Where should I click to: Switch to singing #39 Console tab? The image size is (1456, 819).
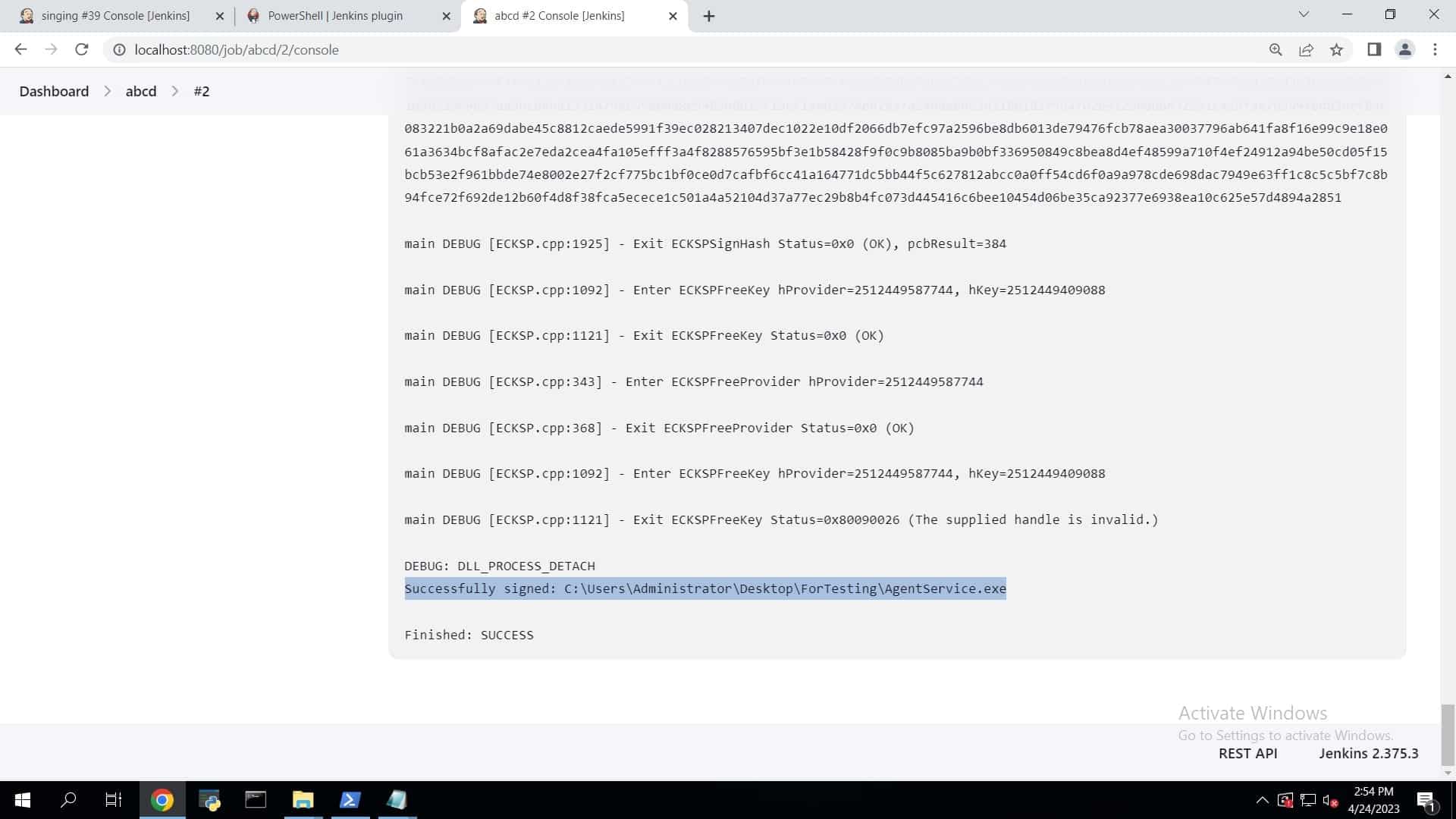[x=115, y=15]
